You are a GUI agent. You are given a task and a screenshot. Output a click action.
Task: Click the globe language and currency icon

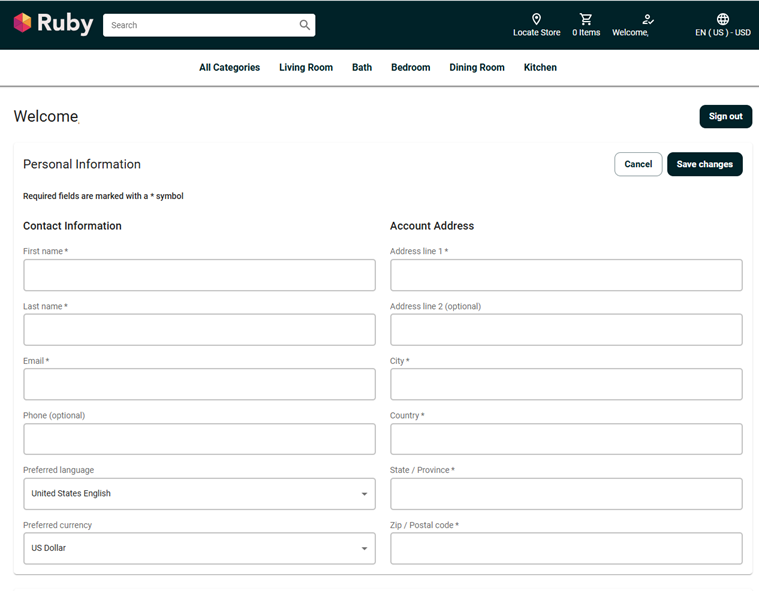coord(723,19)
